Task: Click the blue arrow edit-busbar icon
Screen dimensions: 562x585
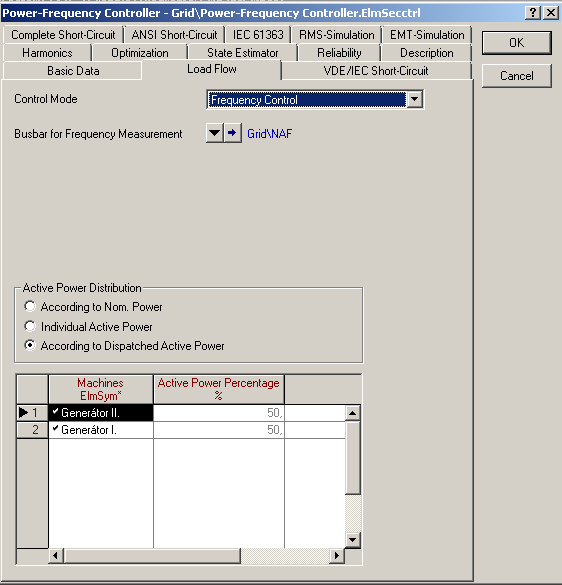Action: click(x=232, y=133)
